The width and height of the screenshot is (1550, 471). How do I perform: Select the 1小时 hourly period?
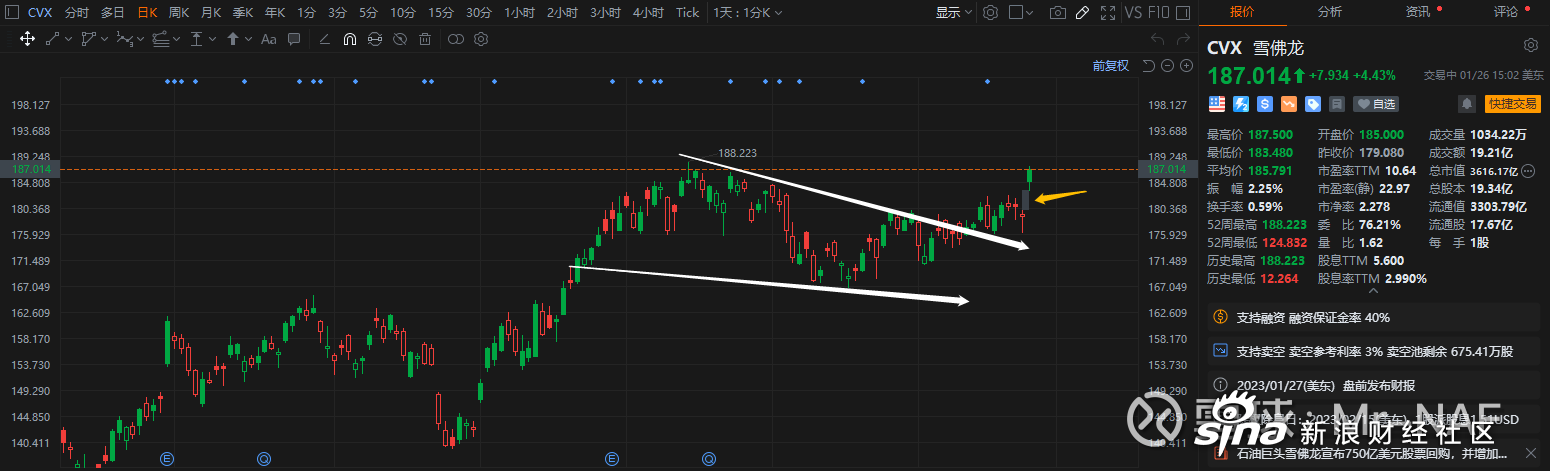[x=519, y=13]
